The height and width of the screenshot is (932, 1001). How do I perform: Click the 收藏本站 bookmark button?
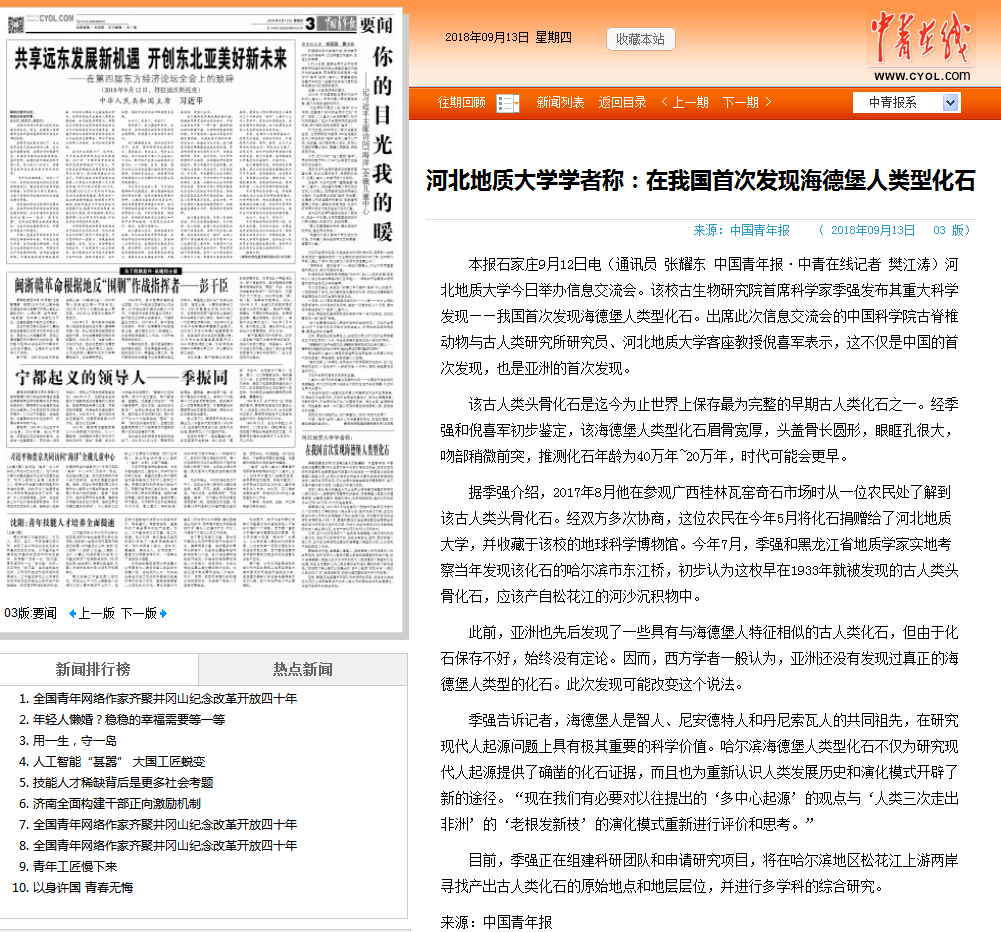point(640,39)
